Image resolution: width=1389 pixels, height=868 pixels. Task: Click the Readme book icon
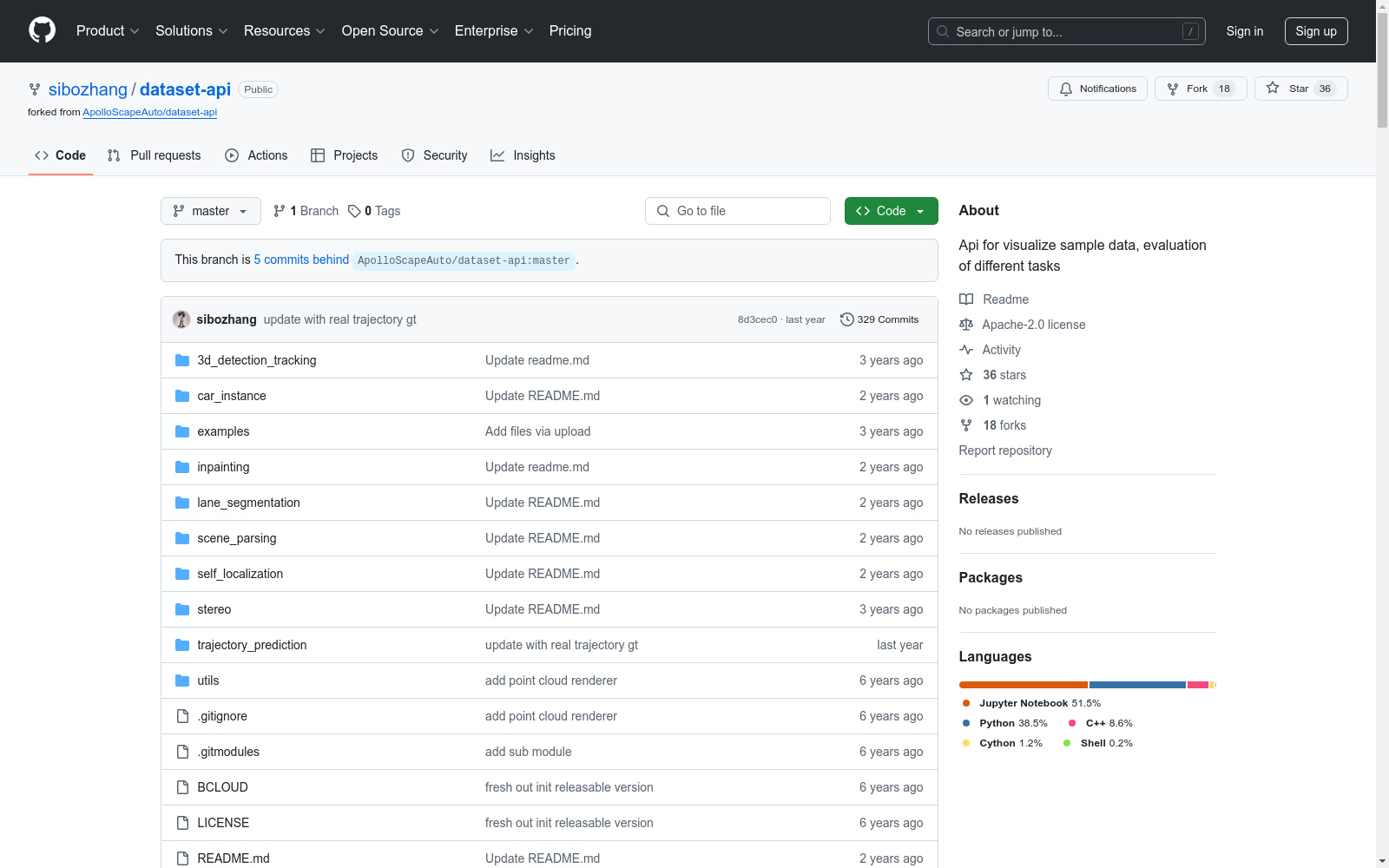pyautogui.click(x=966, y=299)
